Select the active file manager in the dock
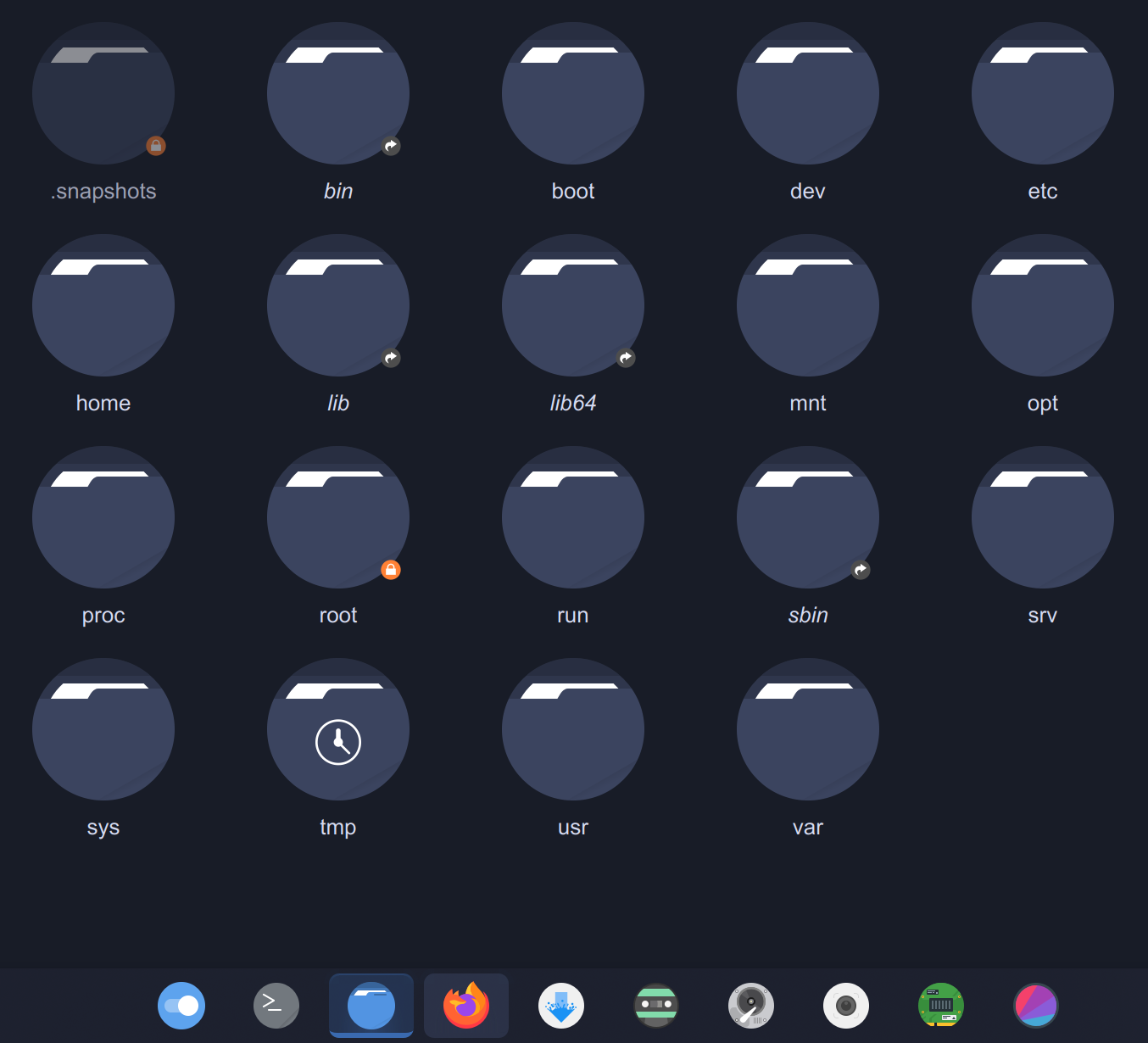This screenshot has width=1148, height=1043. point(371,1006)
